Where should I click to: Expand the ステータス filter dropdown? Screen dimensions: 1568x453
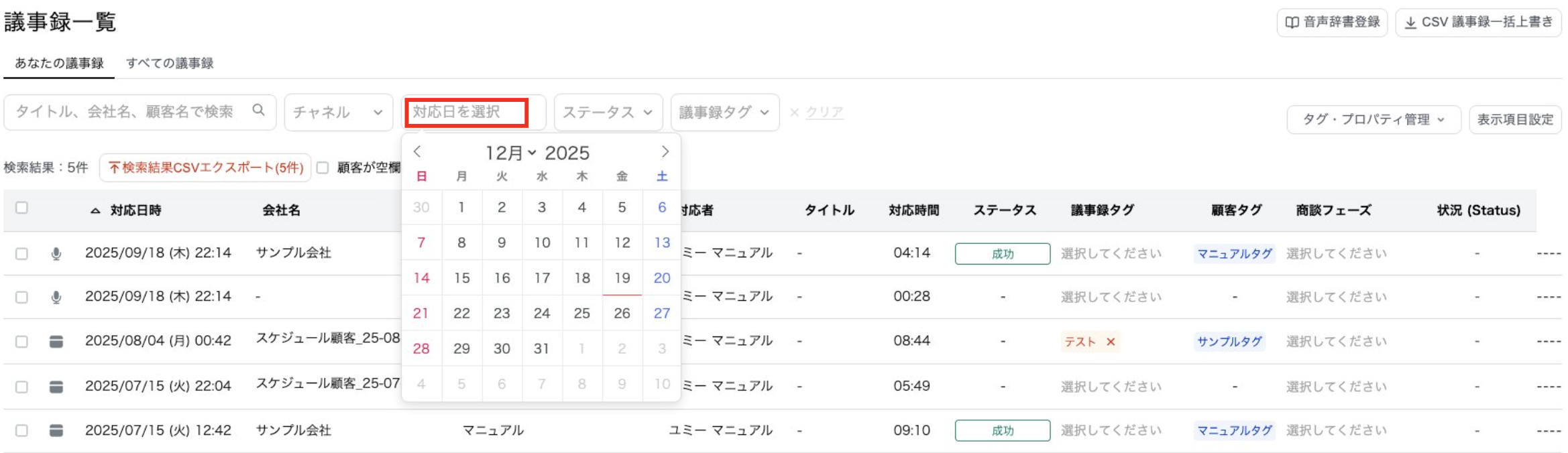click(608, 112)
